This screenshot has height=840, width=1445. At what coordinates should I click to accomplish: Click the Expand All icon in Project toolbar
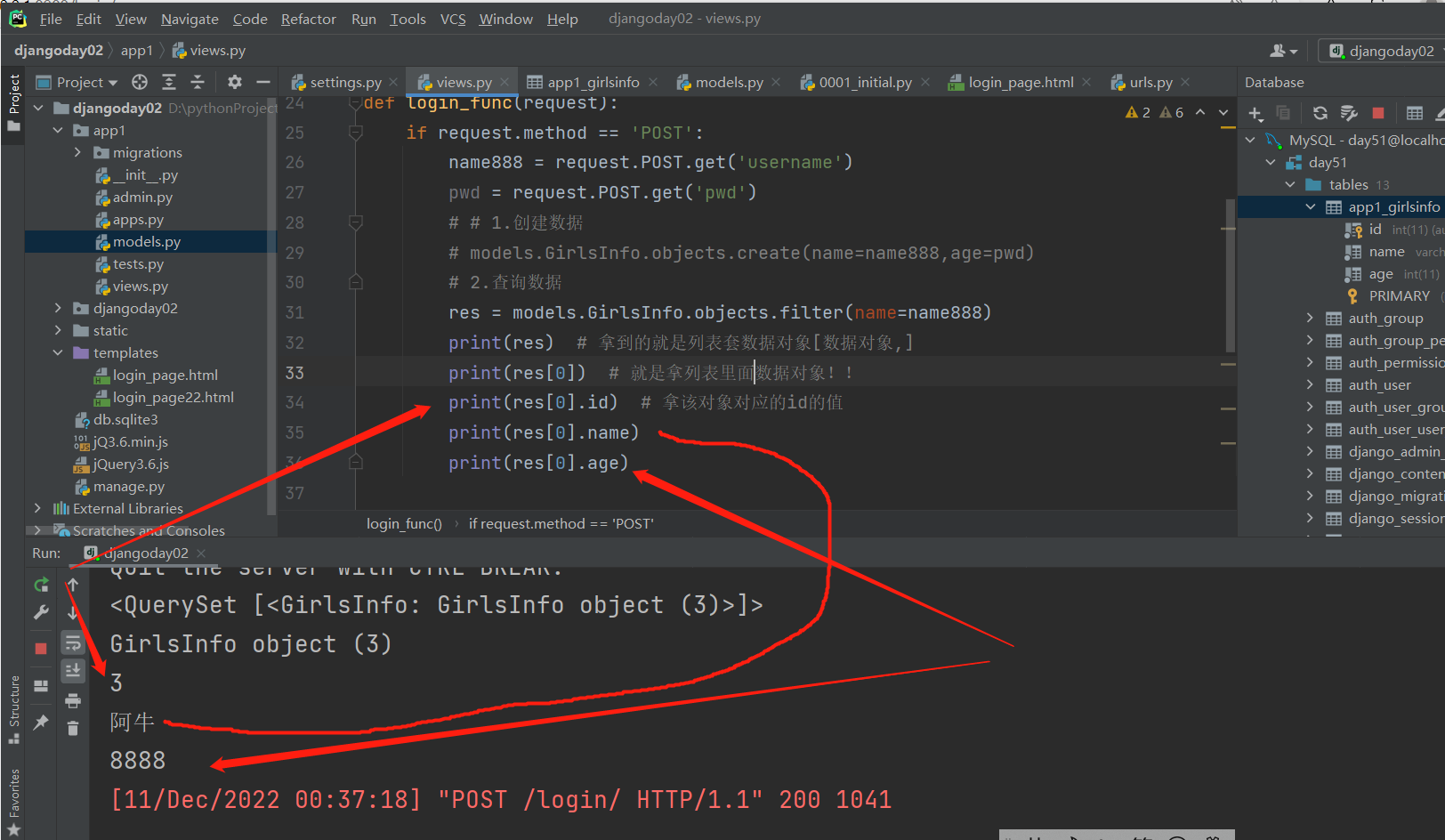(169, 82)
